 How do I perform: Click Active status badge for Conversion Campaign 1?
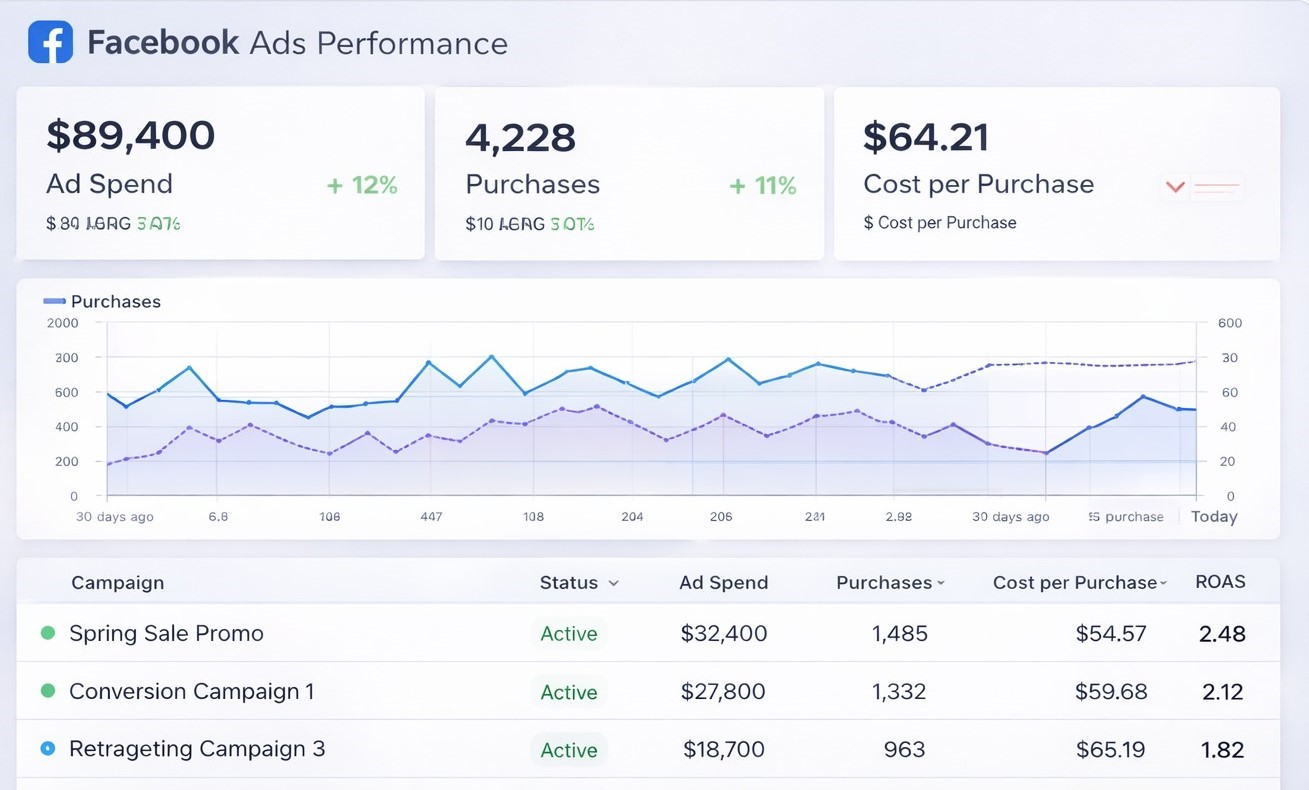click(x=568, y=692)
